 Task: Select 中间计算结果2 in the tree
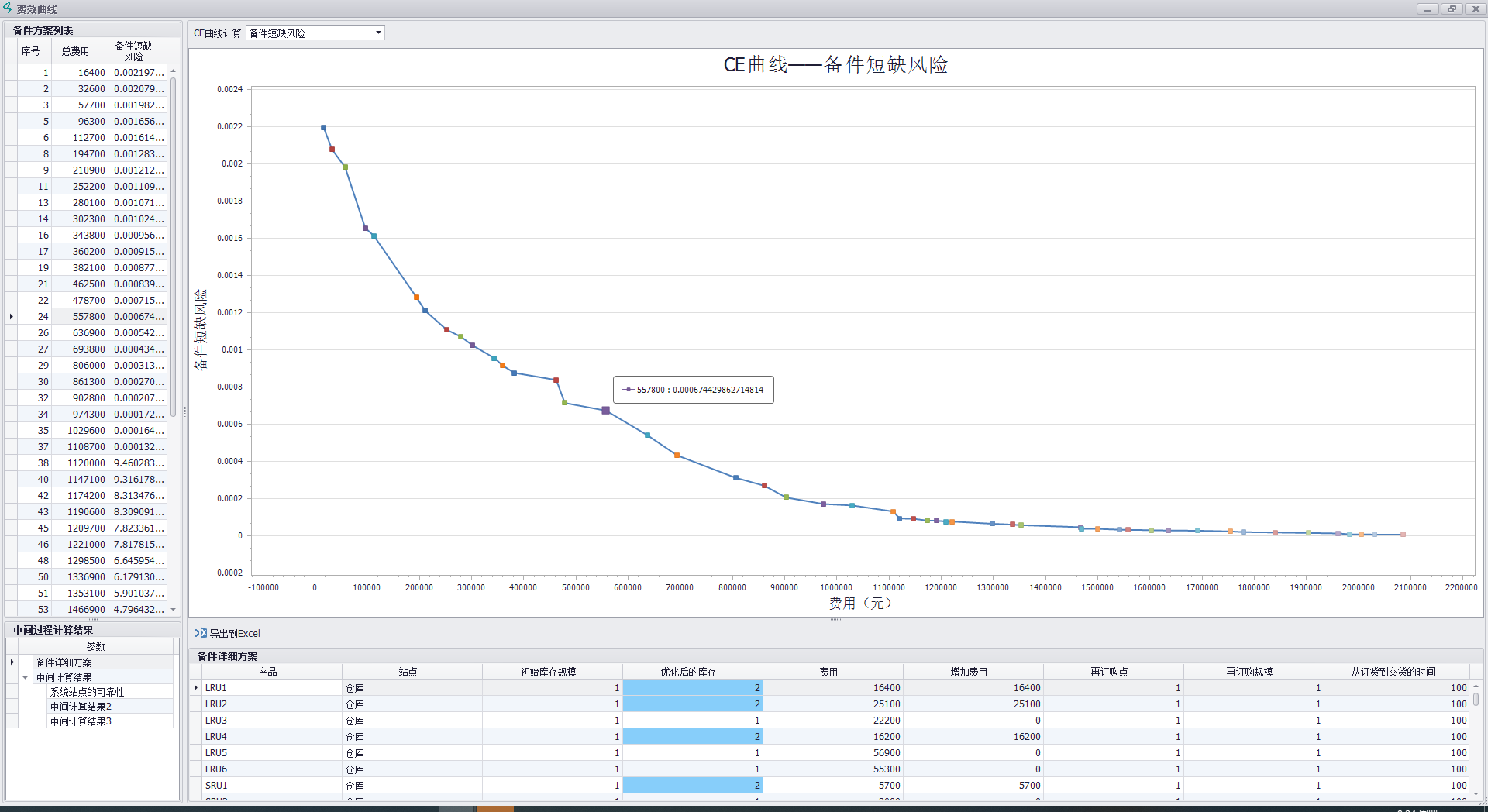tap(81, 707)
